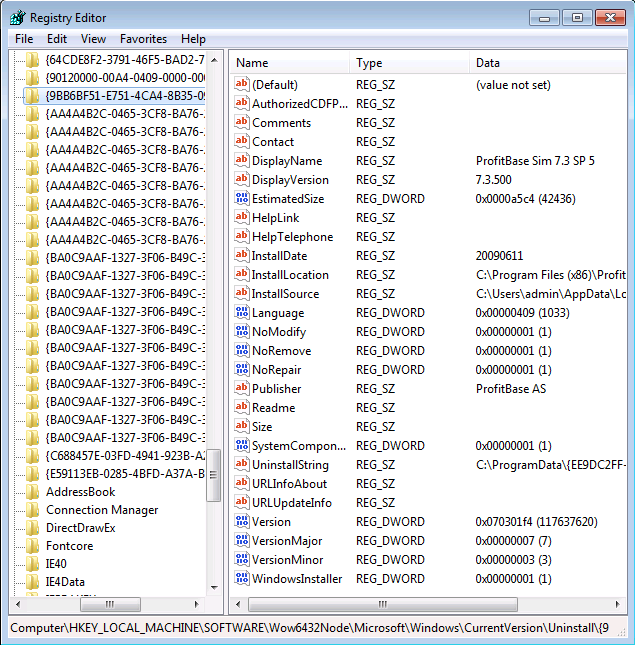The image size is (635, 645).
Task: Click the values pane scroll left arrow
Action: tap(238, 604)
